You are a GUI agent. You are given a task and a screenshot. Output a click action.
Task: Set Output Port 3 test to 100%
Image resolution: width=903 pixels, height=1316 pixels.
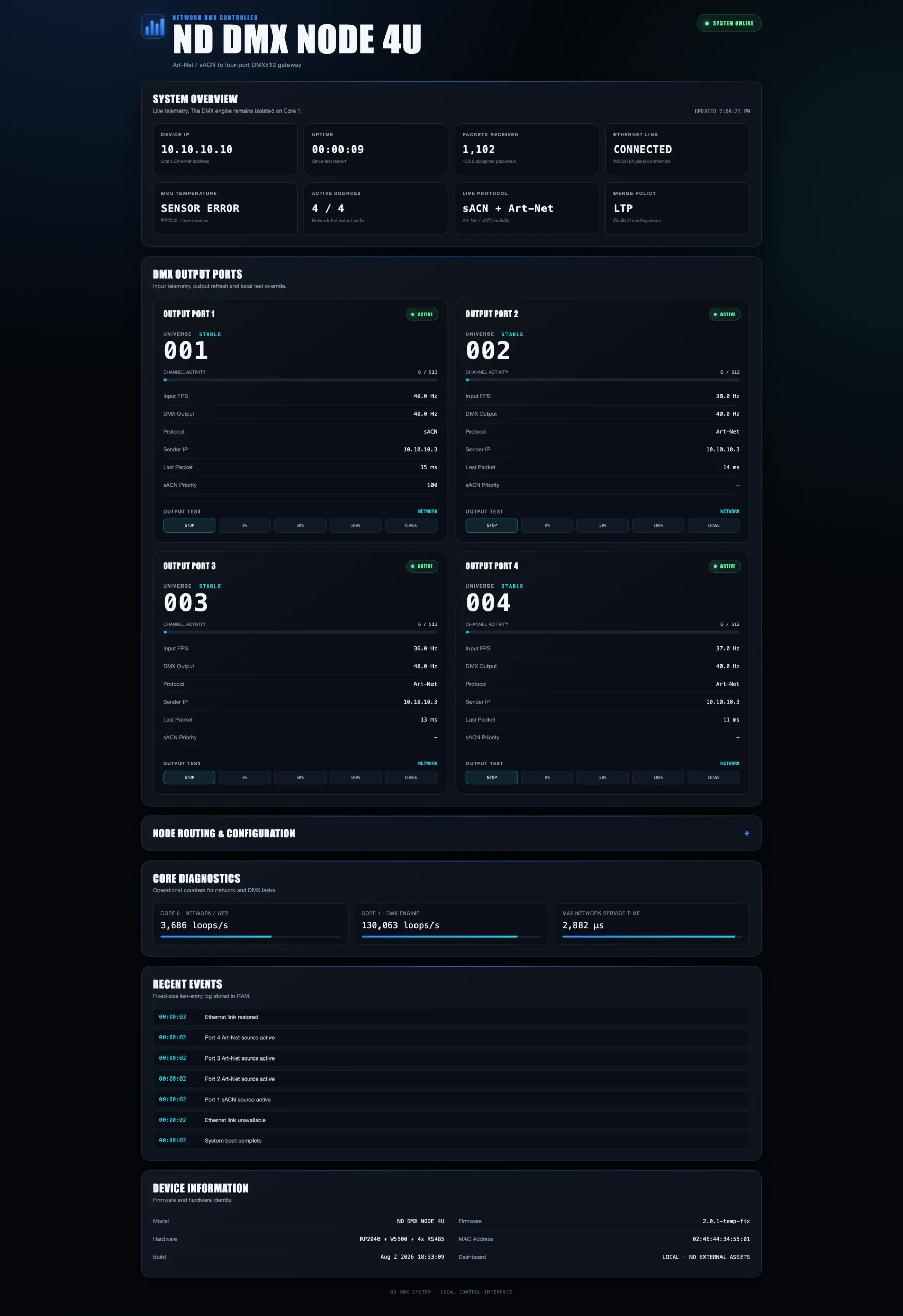pyautogui.click(x=355, y=777)
